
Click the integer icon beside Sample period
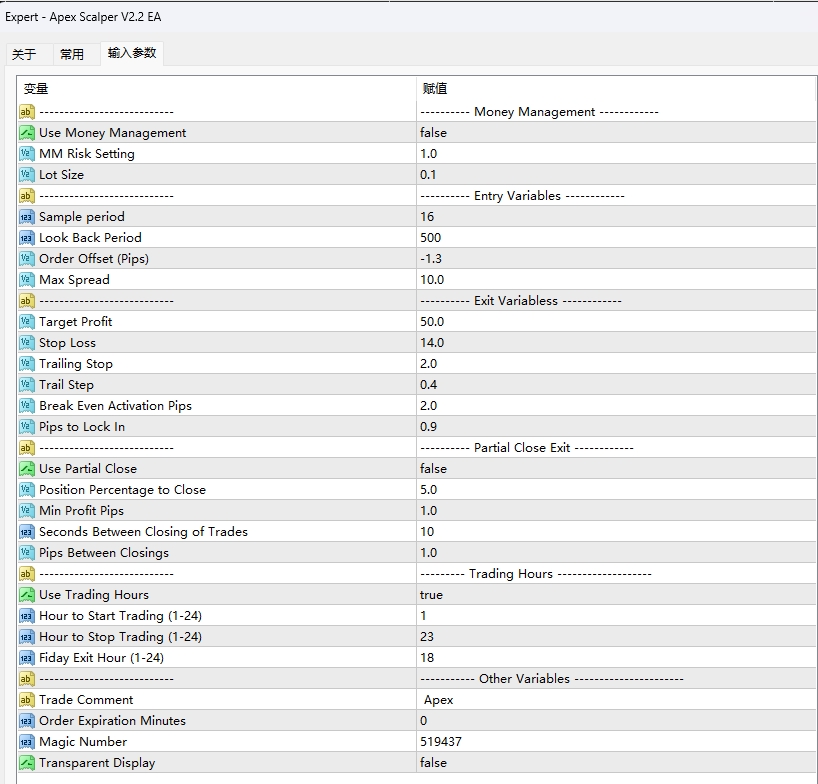coord(27,217)
